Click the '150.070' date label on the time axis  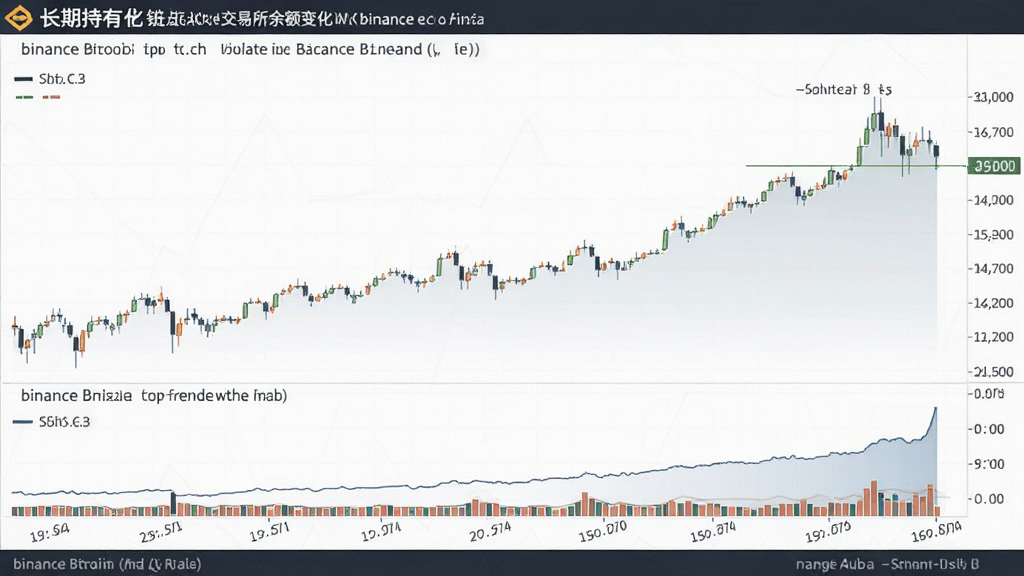click(602, 532)
